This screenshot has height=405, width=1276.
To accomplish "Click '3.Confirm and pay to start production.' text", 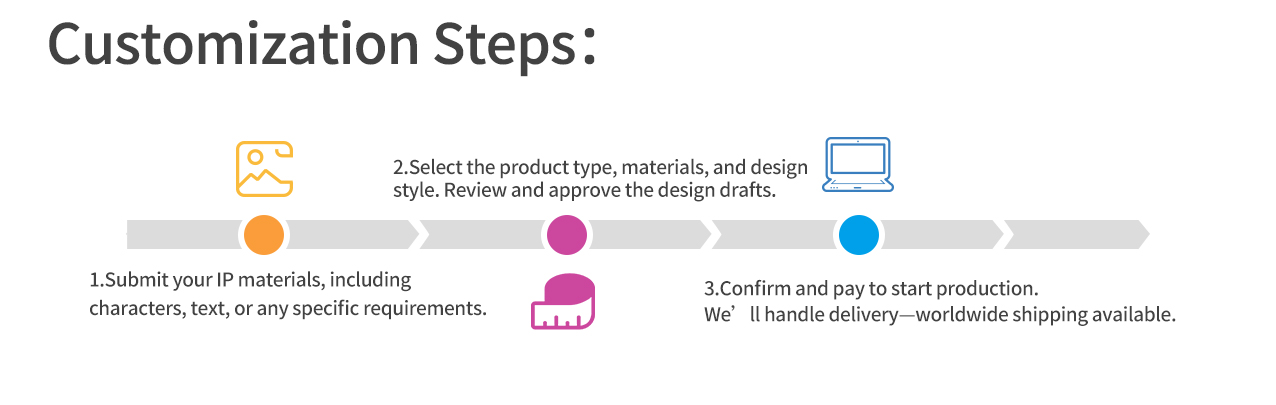I will click(871, 288).
